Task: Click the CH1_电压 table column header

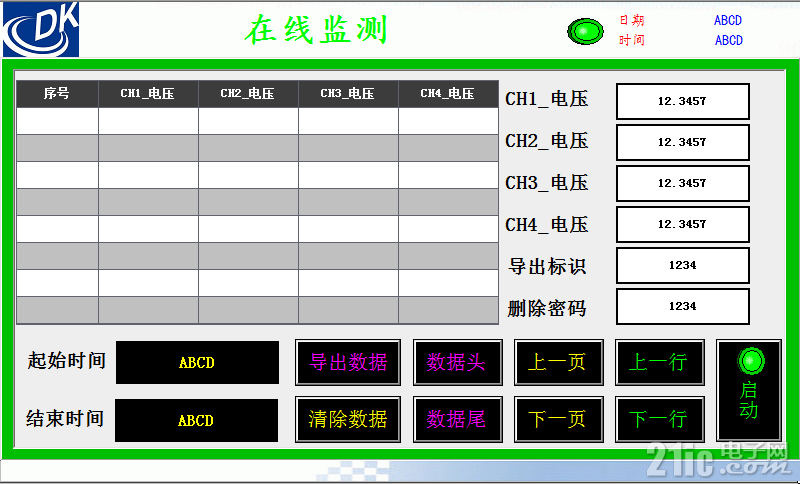Action: tap(148, 94)
